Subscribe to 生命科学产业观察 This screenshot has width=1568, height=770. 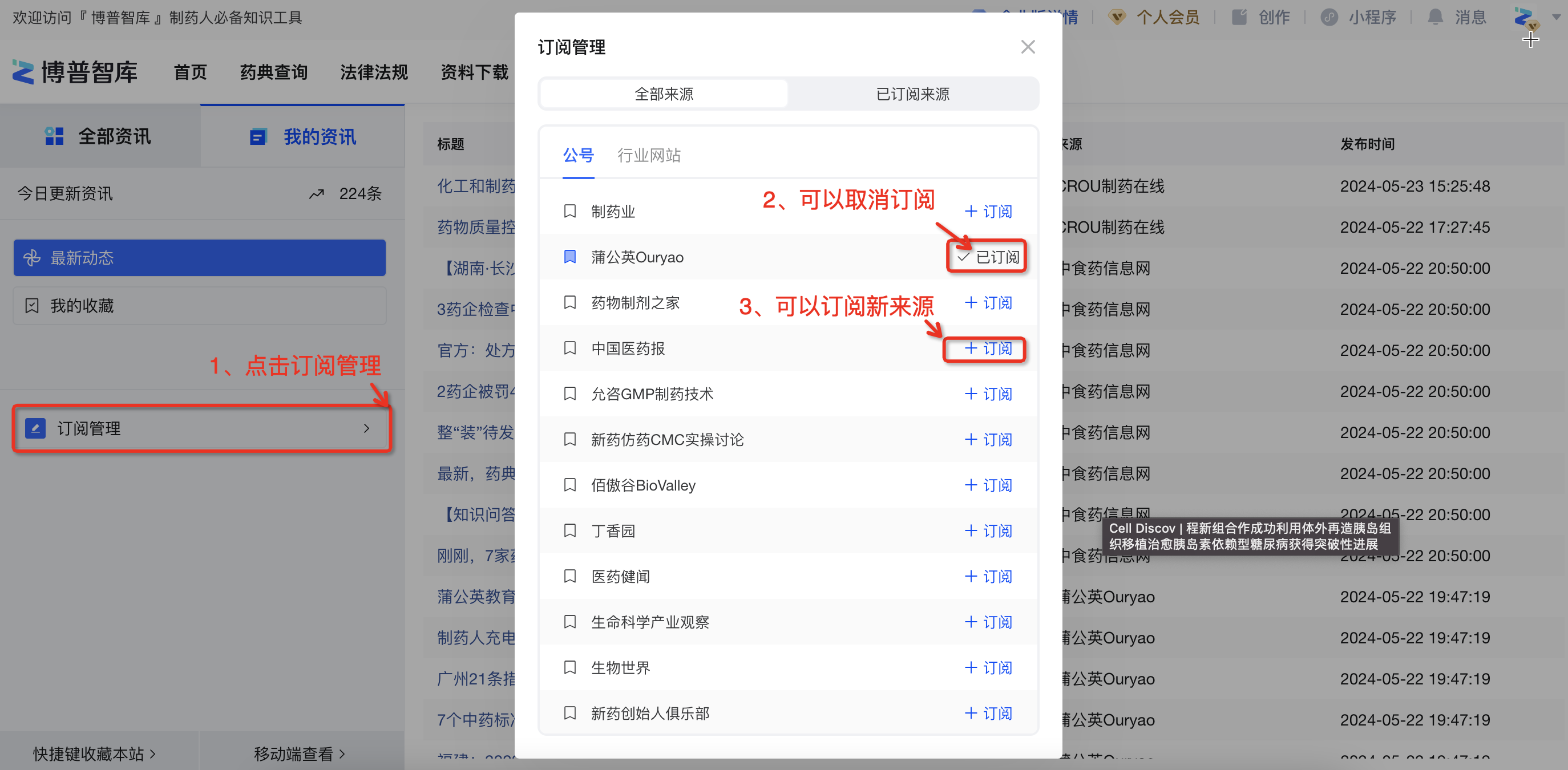click(988, 622)
